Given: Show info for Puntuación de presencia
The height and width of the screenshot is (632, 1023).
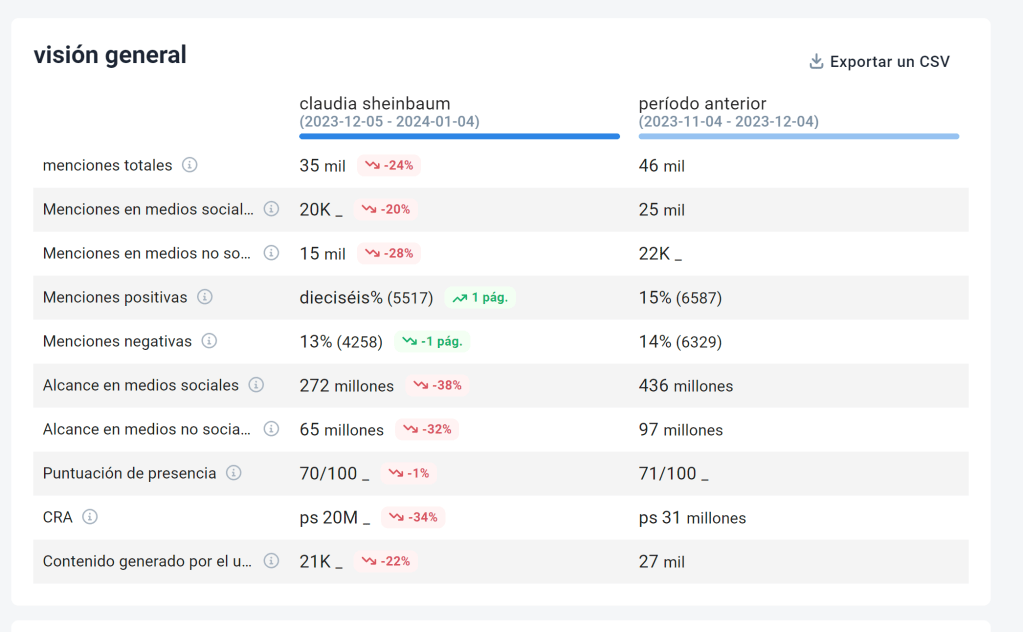Looking at the screenshot, I should tap(234, 473).
